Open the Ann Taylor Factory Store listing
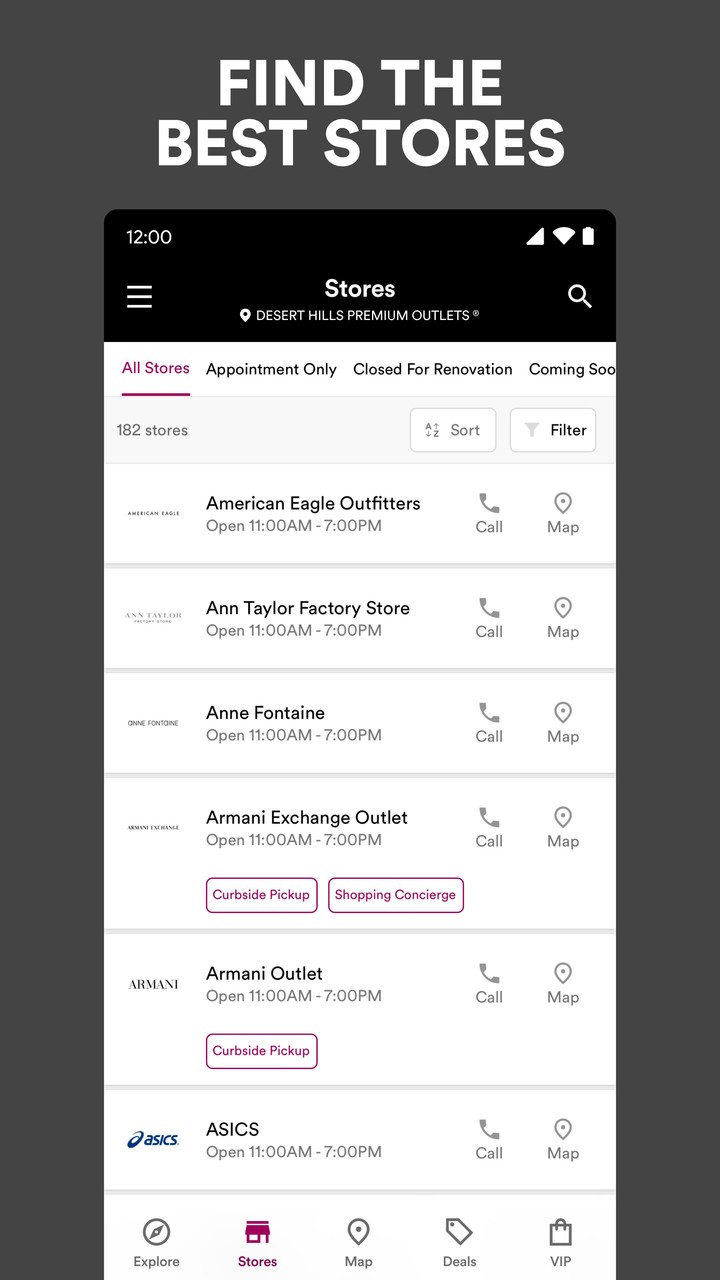Viewport: 720px width, 1280px height. point(307,618)
